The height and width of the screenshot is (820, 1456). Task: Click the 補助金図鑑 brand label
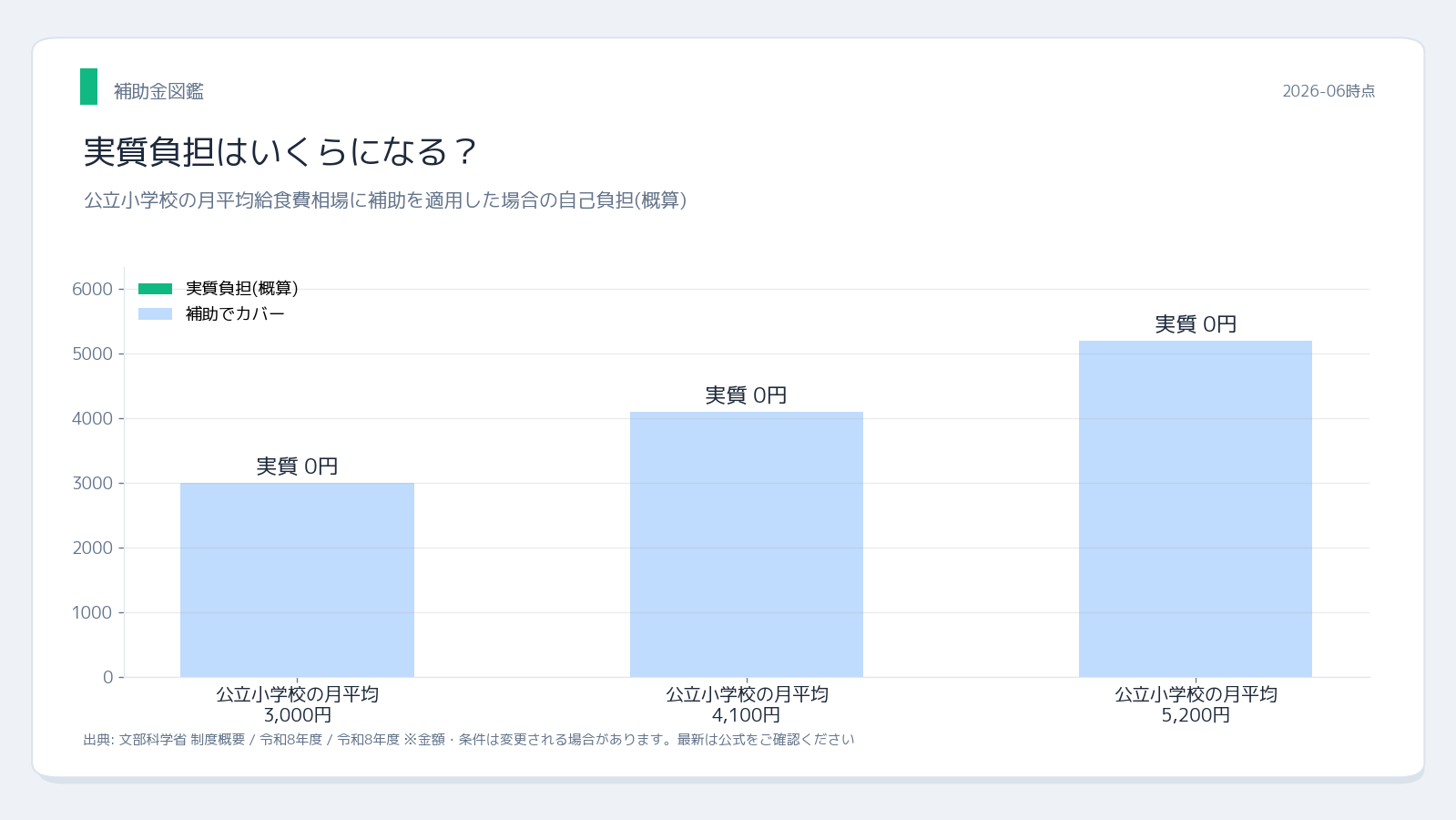pos(158,91)
